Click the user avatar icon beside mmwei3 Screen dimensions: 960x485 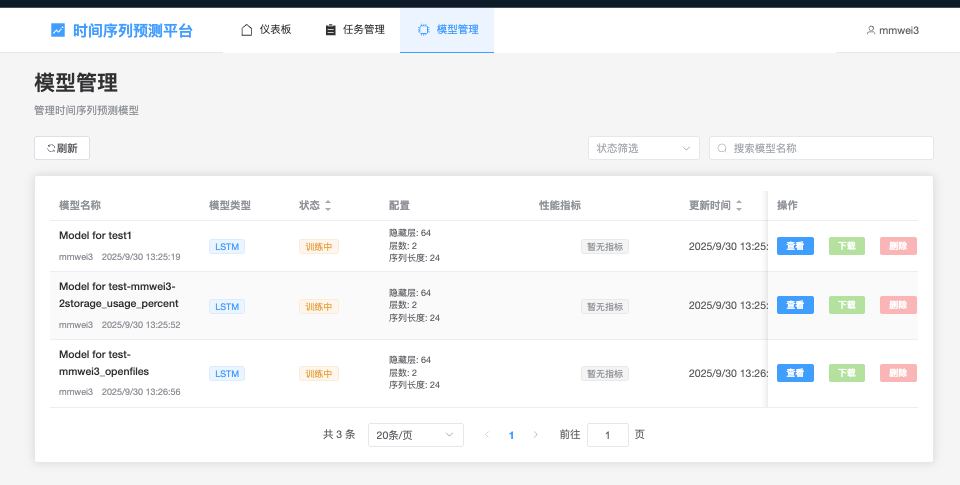[871, 30]
